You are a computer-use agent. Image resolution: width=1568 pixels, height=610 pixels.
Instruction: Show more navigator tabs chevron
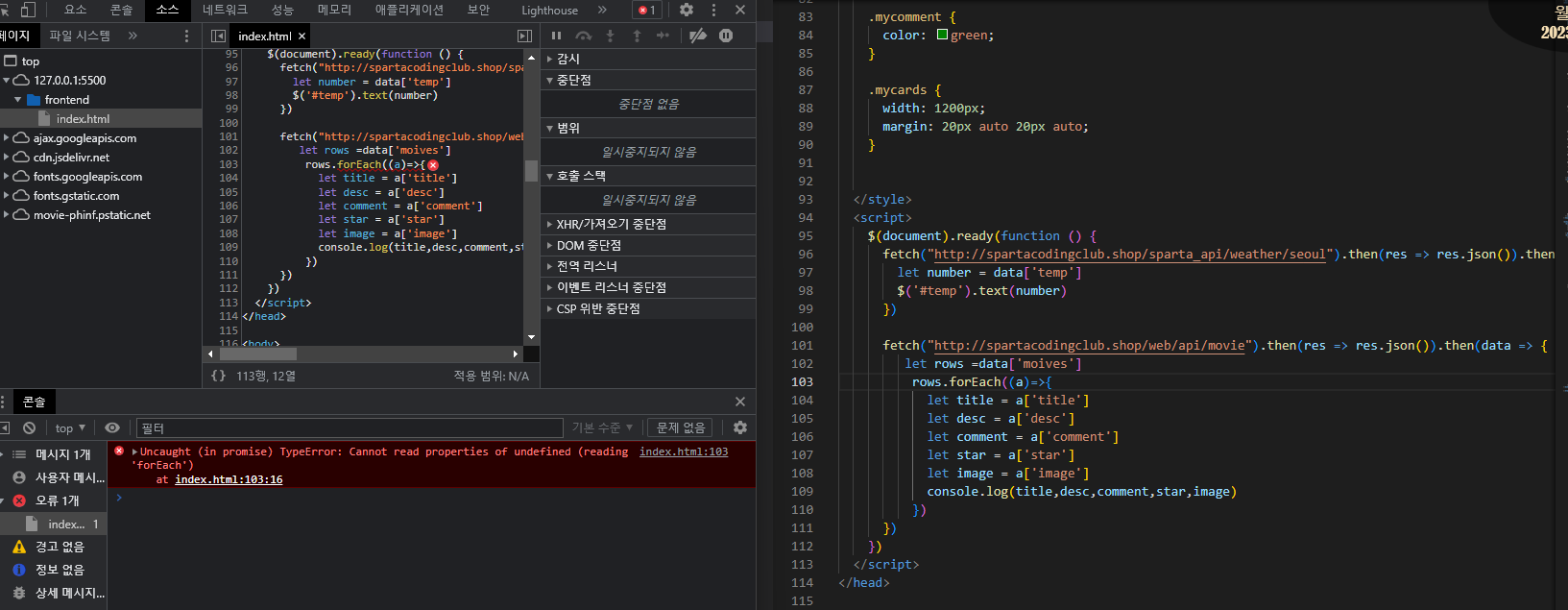[133, 36]
